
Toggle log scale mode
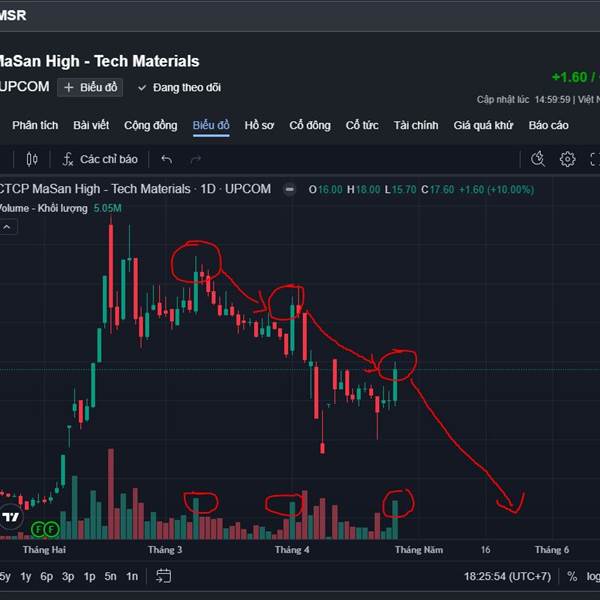593,576
